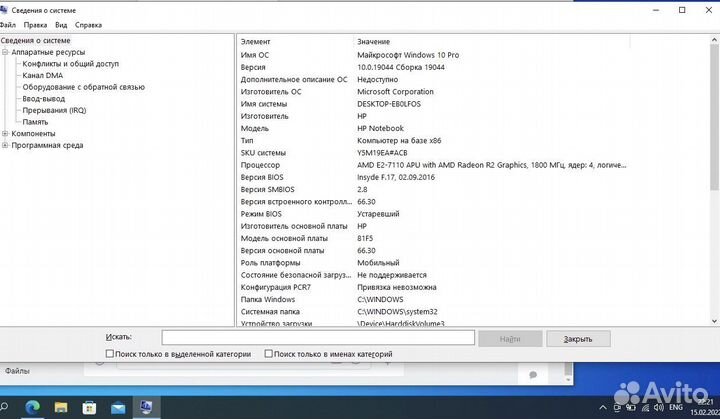Click the System Information taskbar icon

point(146,407)
